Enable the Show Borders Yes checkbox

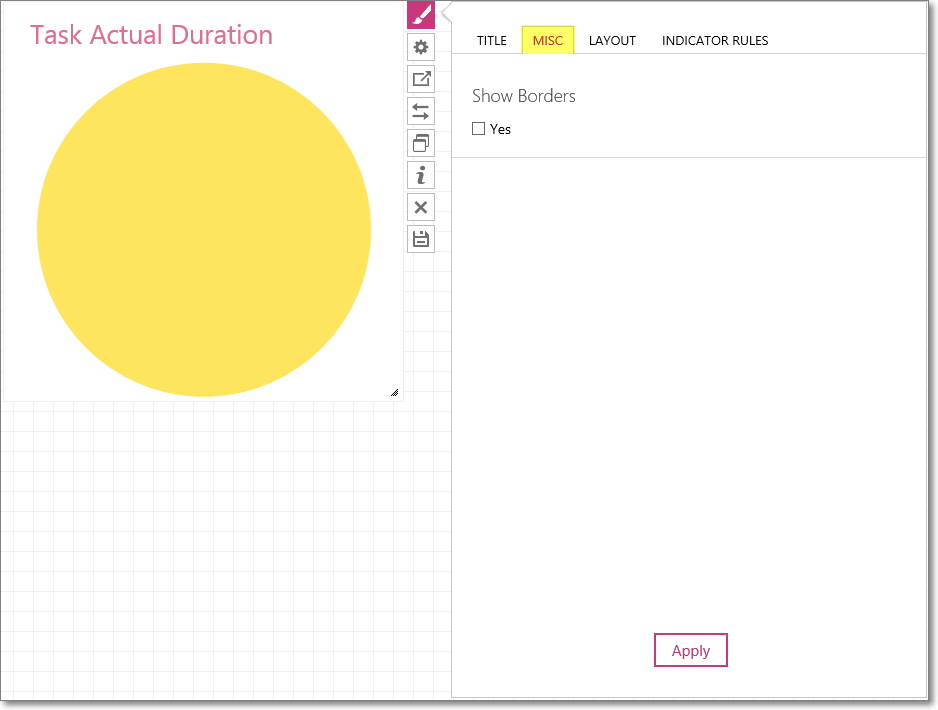479,129
